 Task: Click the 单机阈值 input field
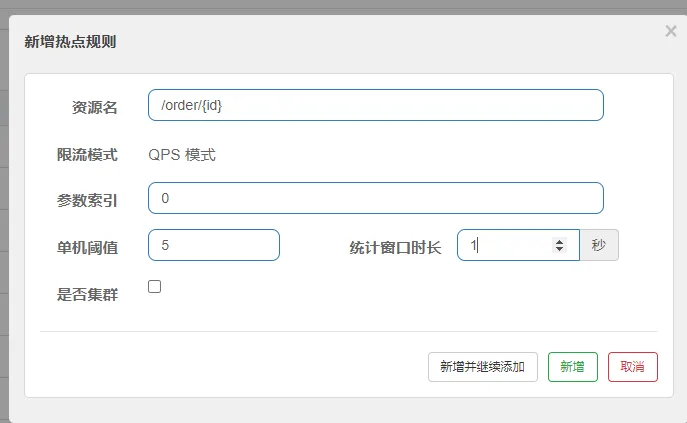pyautogui.click(x=214, y=245)
